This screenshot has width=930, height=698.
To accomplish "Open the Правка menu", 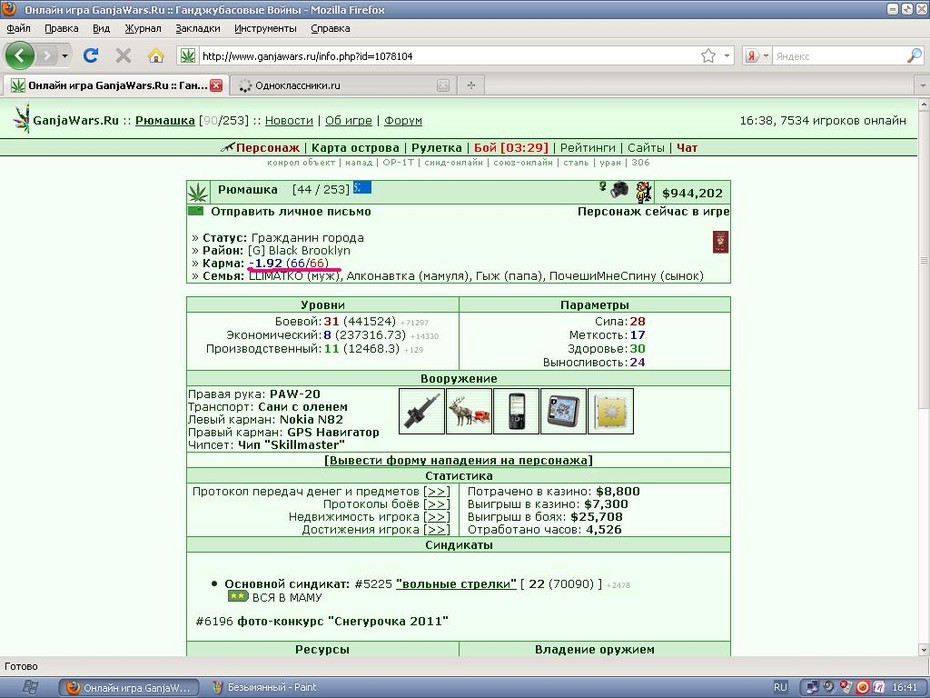I will (x=61, y=28).
